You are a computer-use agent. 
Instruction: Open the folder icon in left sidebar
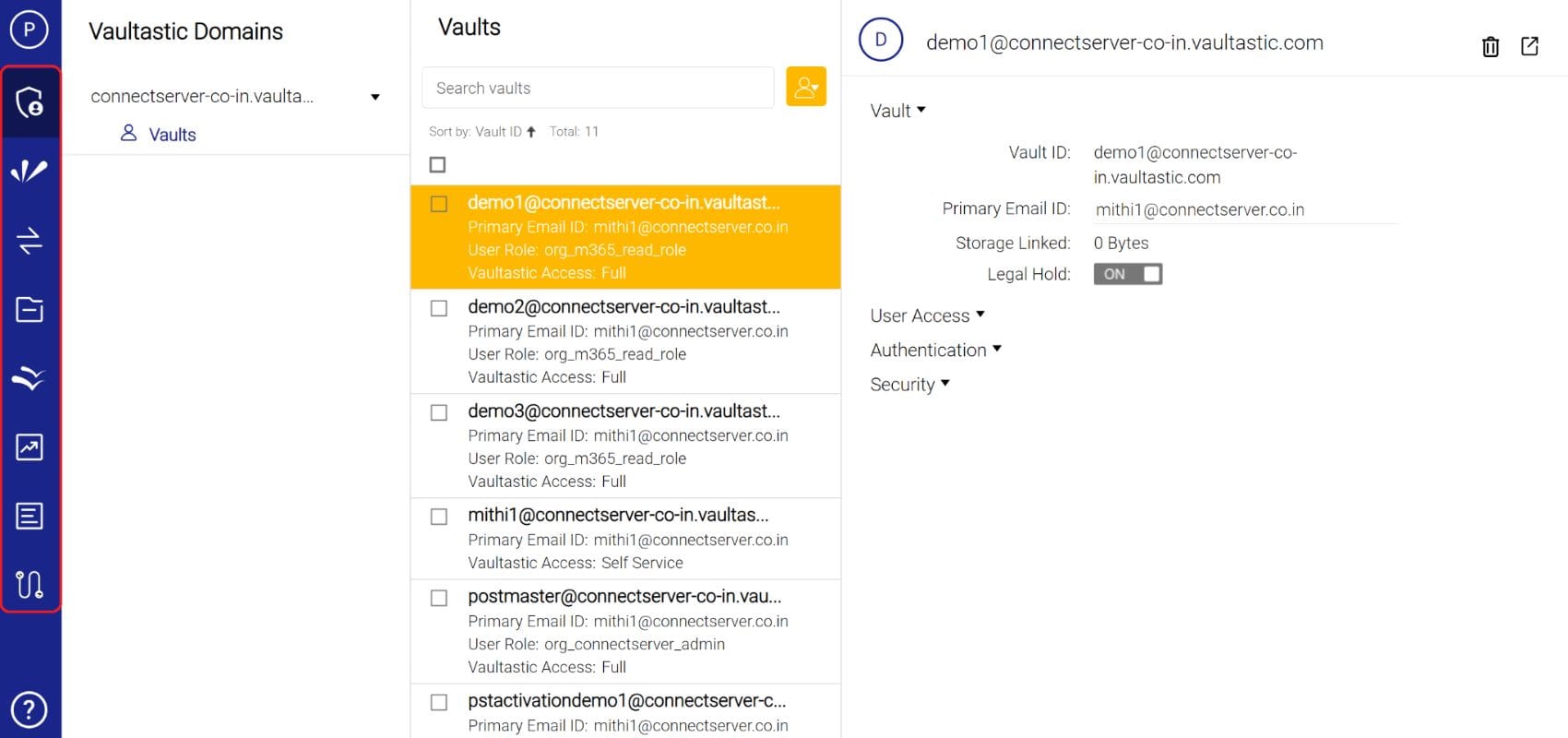coord(30,309)
